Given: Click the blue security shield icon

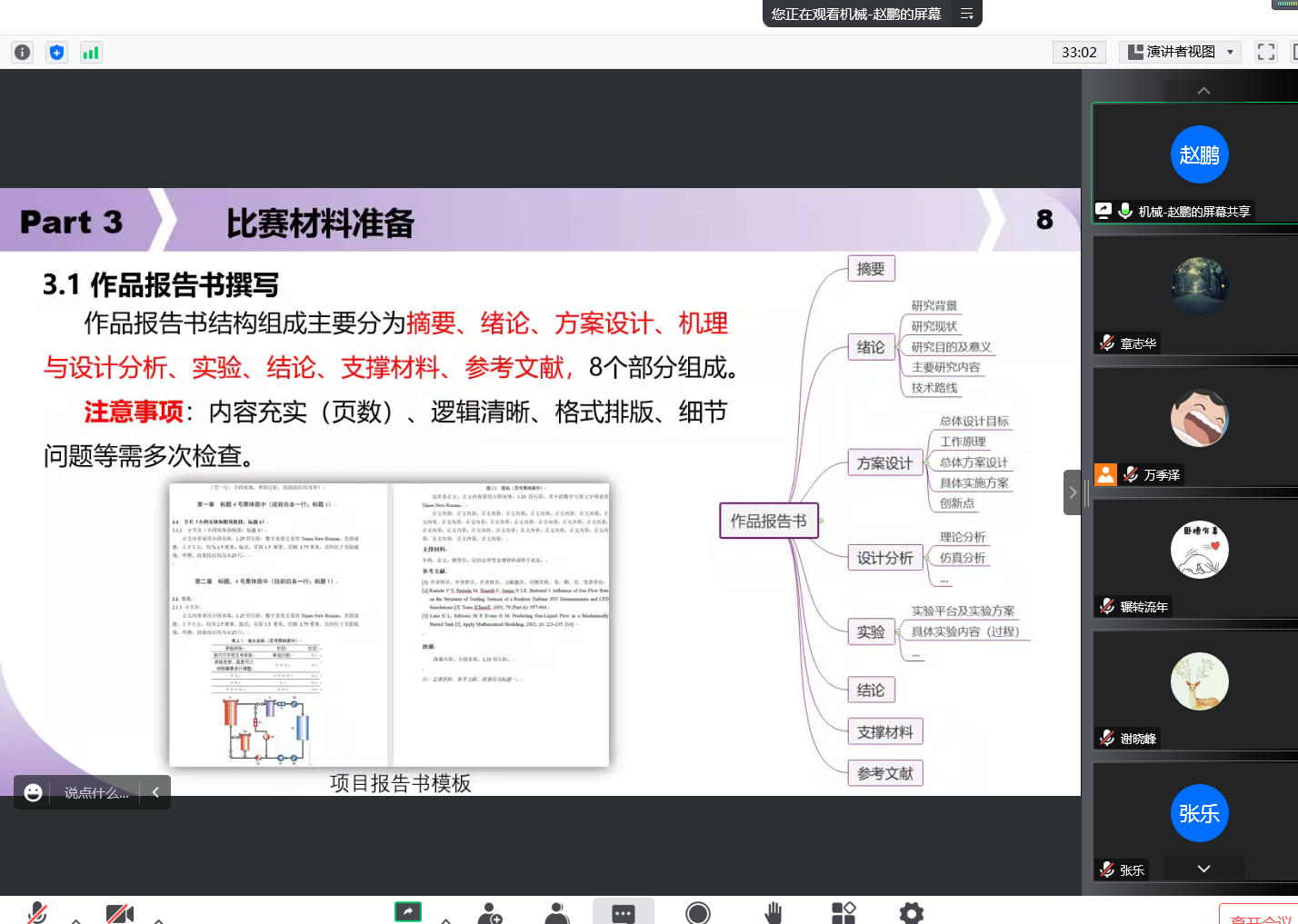Looking at the screenshot, I should coord(56,53).
